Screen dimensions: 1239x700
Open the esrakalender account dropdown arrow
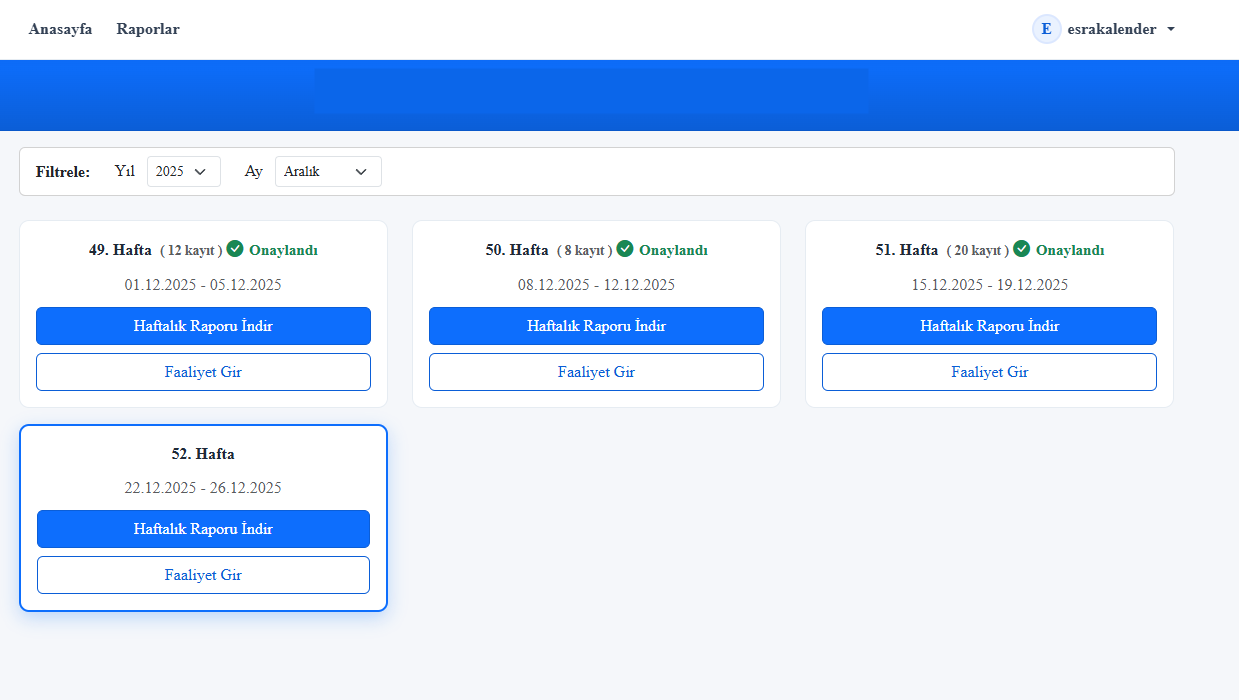pyautogui.click(x=1171, y=30)
